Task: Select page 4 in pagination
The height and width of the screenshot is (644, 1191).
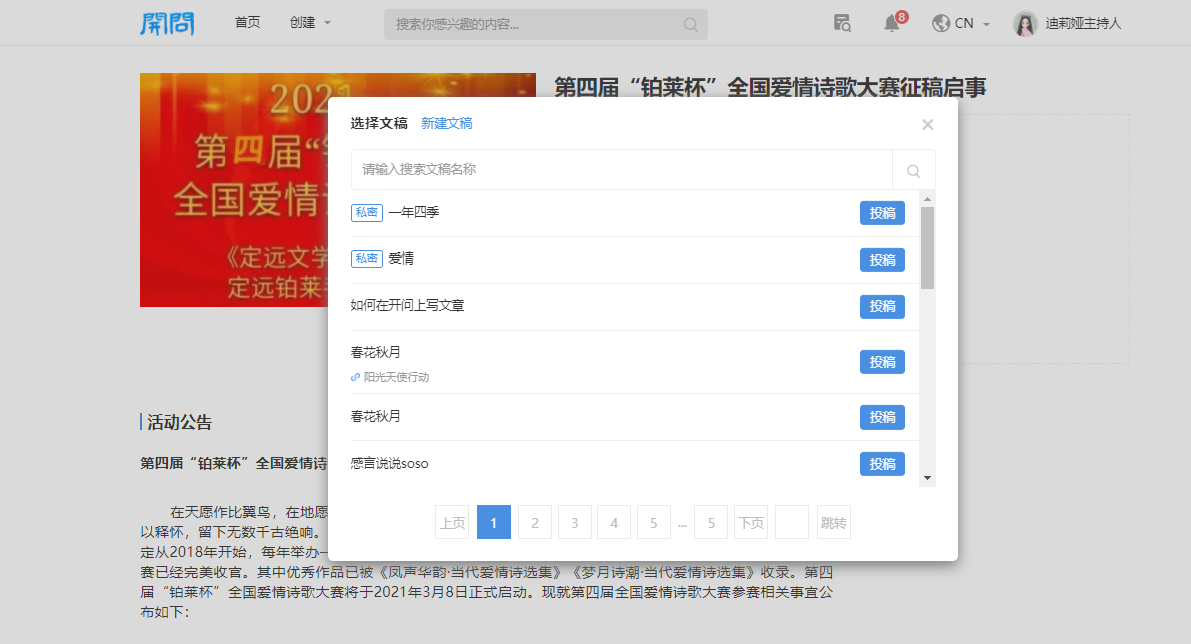Action: tap(614, 522)
